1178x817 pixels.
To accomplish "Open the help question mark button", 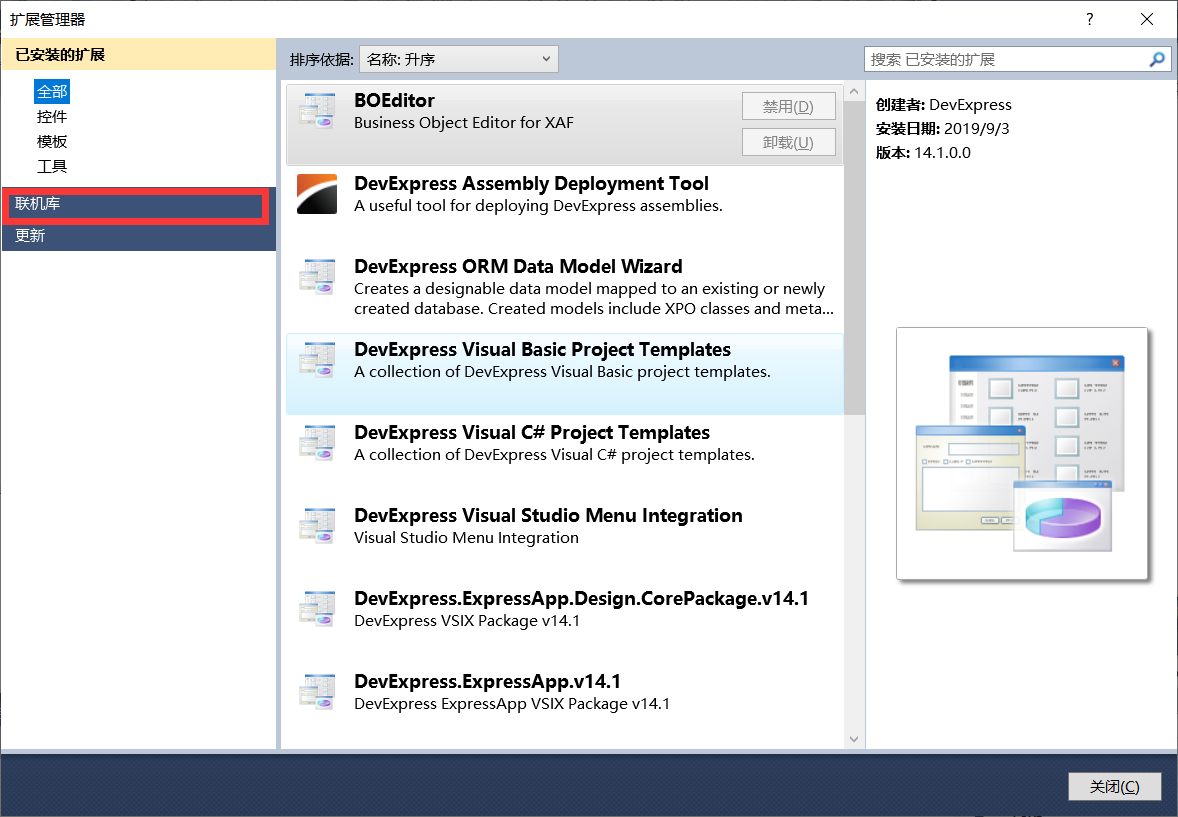I will pyautogui.click(x=1089, y=19).
